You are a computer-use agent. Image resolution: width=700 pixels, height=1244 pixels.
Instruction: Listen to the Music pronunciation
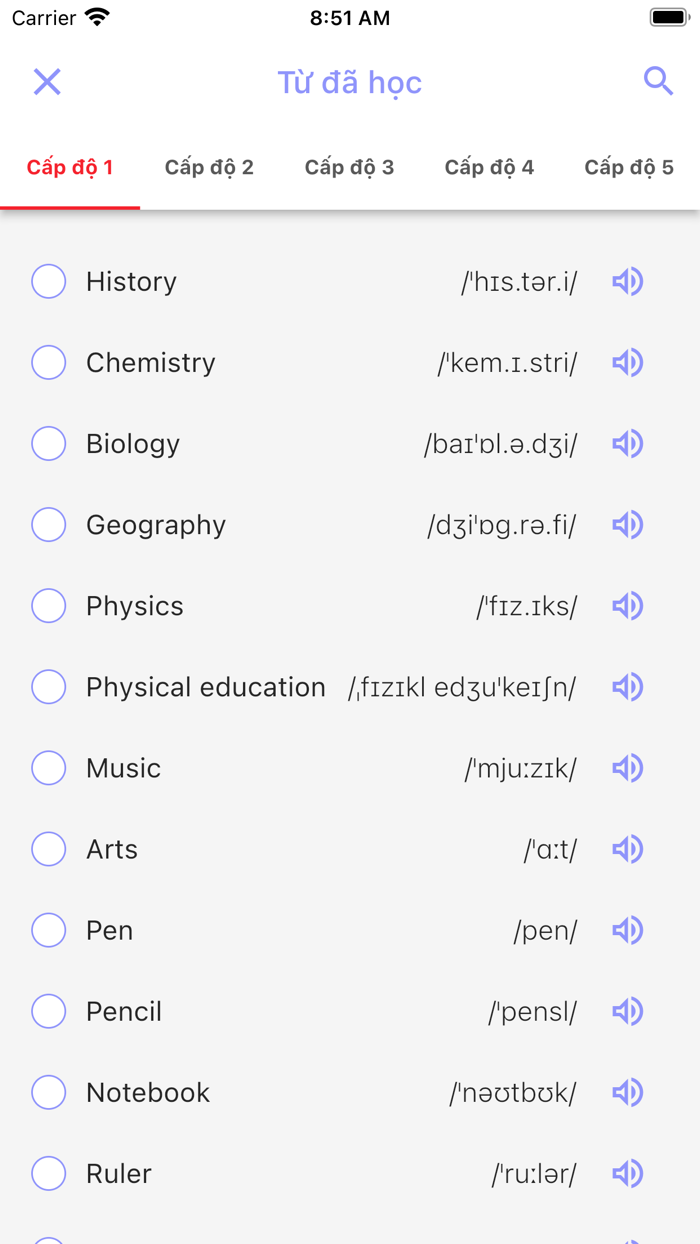627,768
